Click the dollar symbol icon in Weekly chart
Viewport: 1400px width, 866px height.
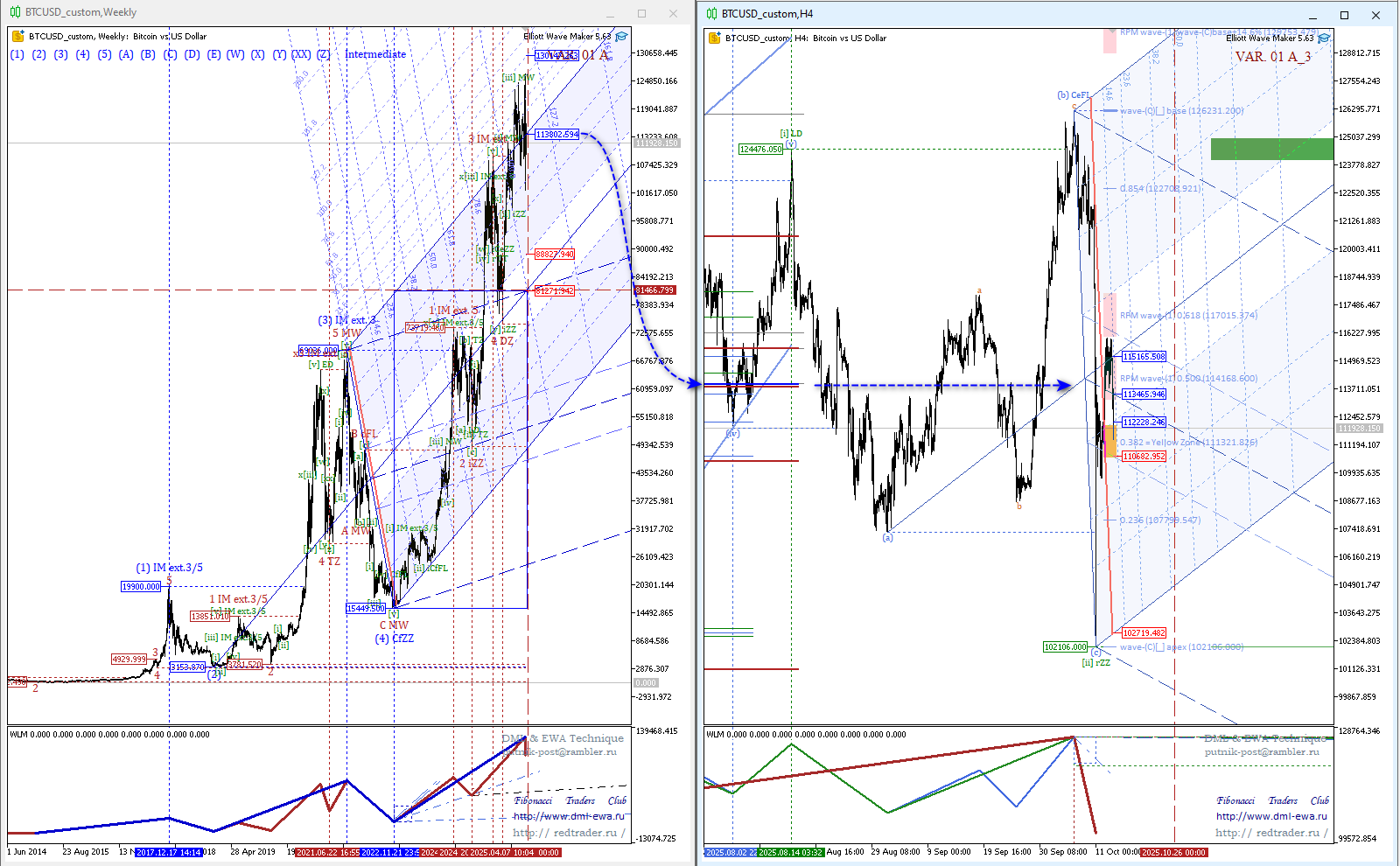pos(17,37)
